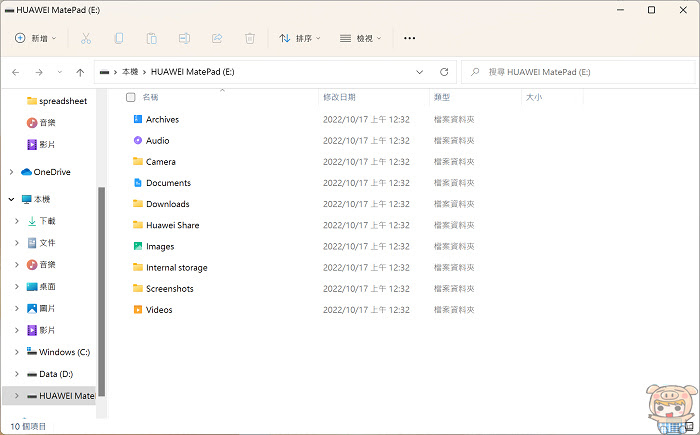Select the Screenshots folder name

[x=170, y=289]
